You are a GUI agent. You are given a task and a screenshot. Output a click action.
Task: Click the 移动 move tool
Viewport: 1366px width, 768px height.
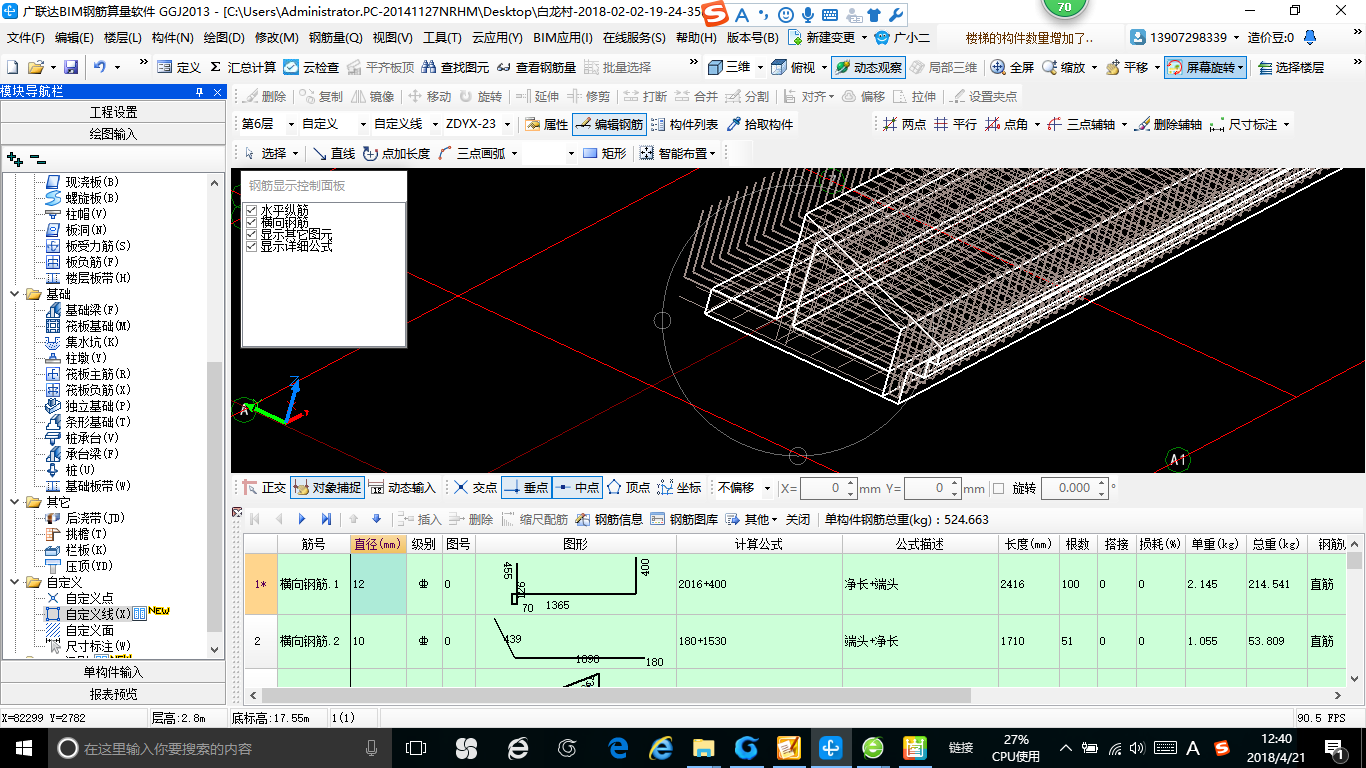click(x=429, y=96)
